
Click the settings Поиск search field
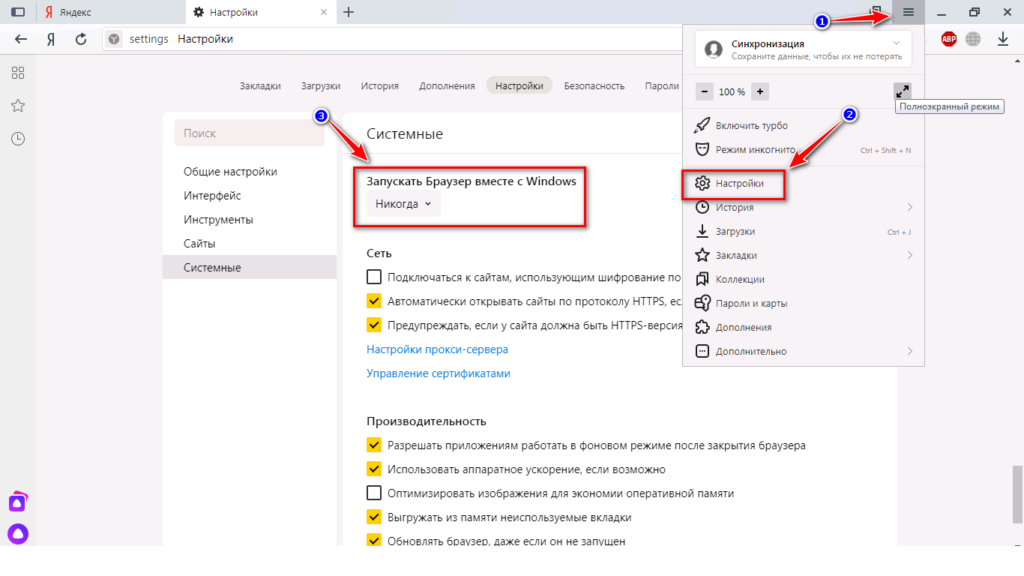(x=249, y=133)
